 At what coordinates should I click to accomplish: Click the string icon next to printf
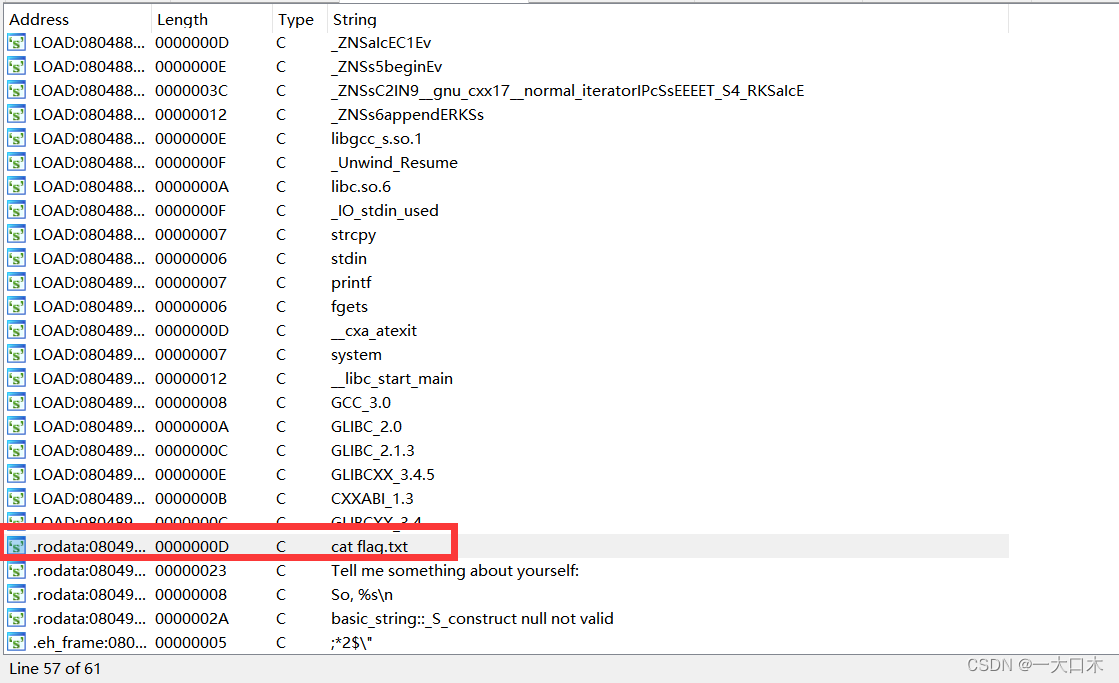[16, 282]
